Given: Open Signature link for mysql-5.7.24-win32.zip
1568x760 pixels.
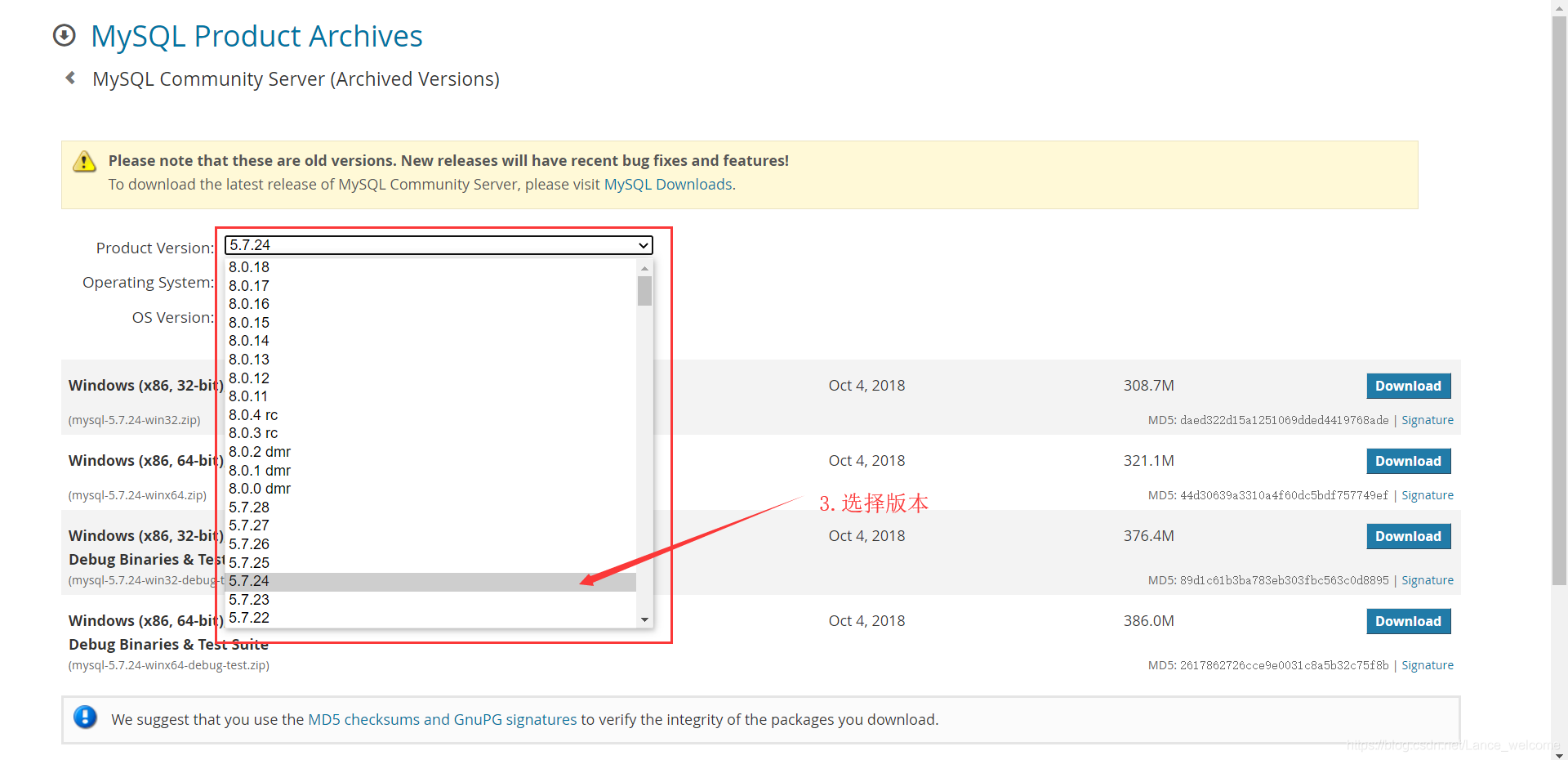Looking at the screenshot, I should (x=1427, y=420).
